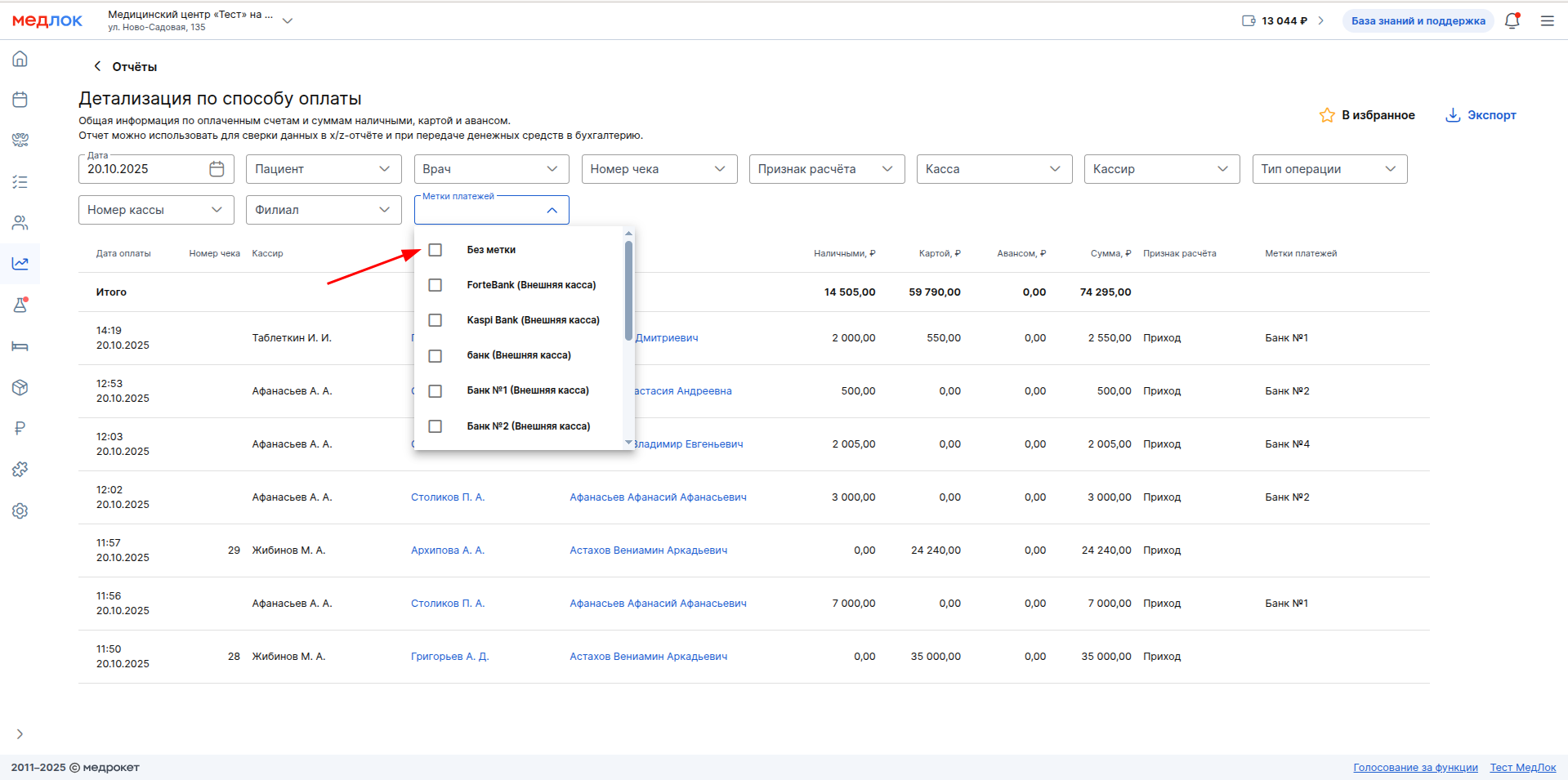
Task: Select the Kaspi Bank (Внешняя касса) checkbox
Action: point(436,320)
